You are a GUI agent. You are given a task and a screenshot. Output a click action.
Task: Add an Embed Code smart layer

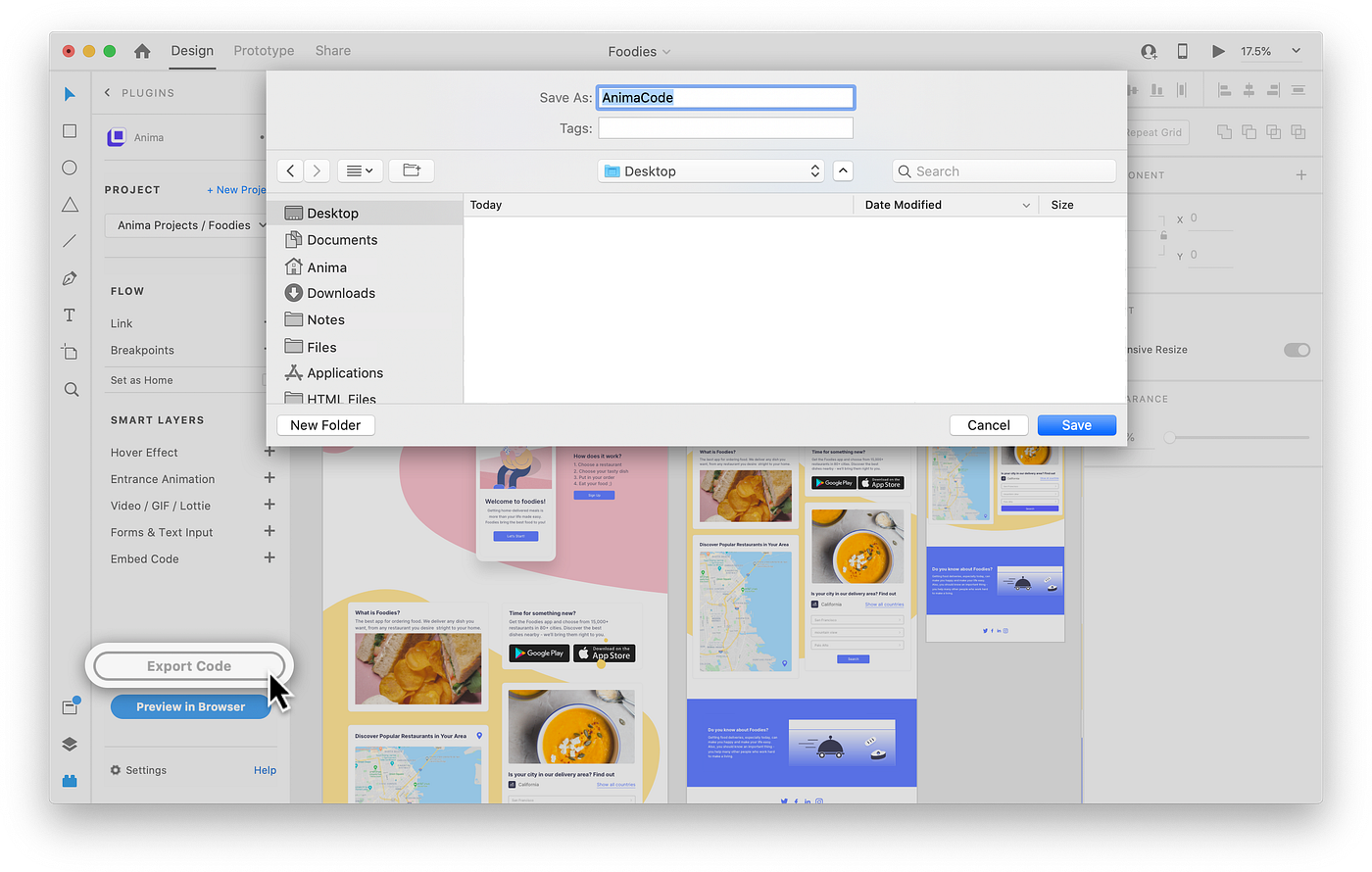[269, 557]
